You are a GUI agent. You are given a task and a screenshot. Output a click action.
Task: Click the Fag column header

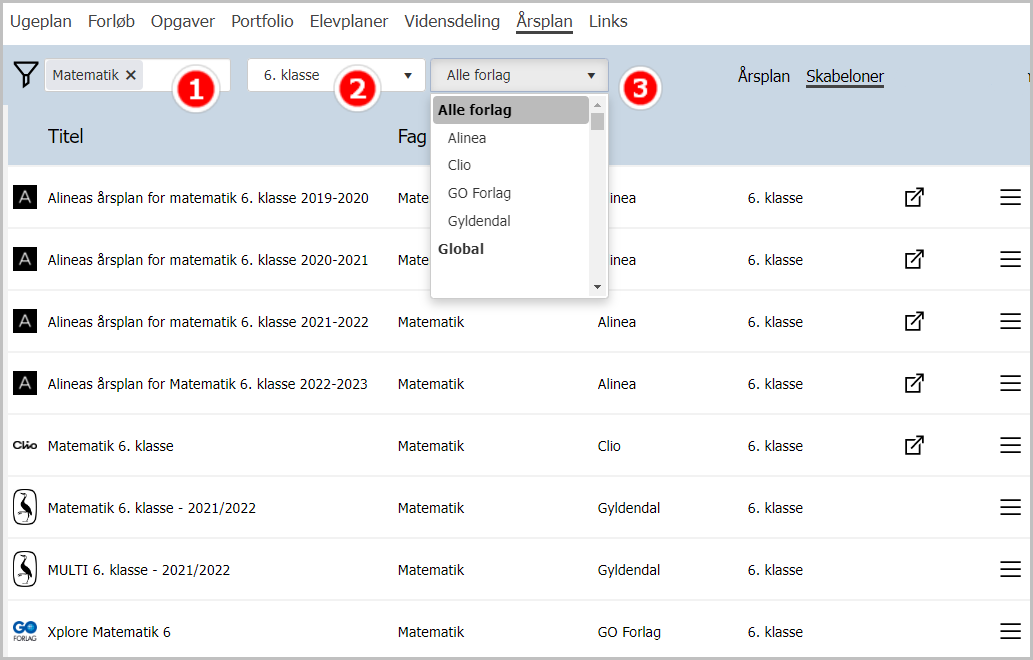(x=412, y=136)
